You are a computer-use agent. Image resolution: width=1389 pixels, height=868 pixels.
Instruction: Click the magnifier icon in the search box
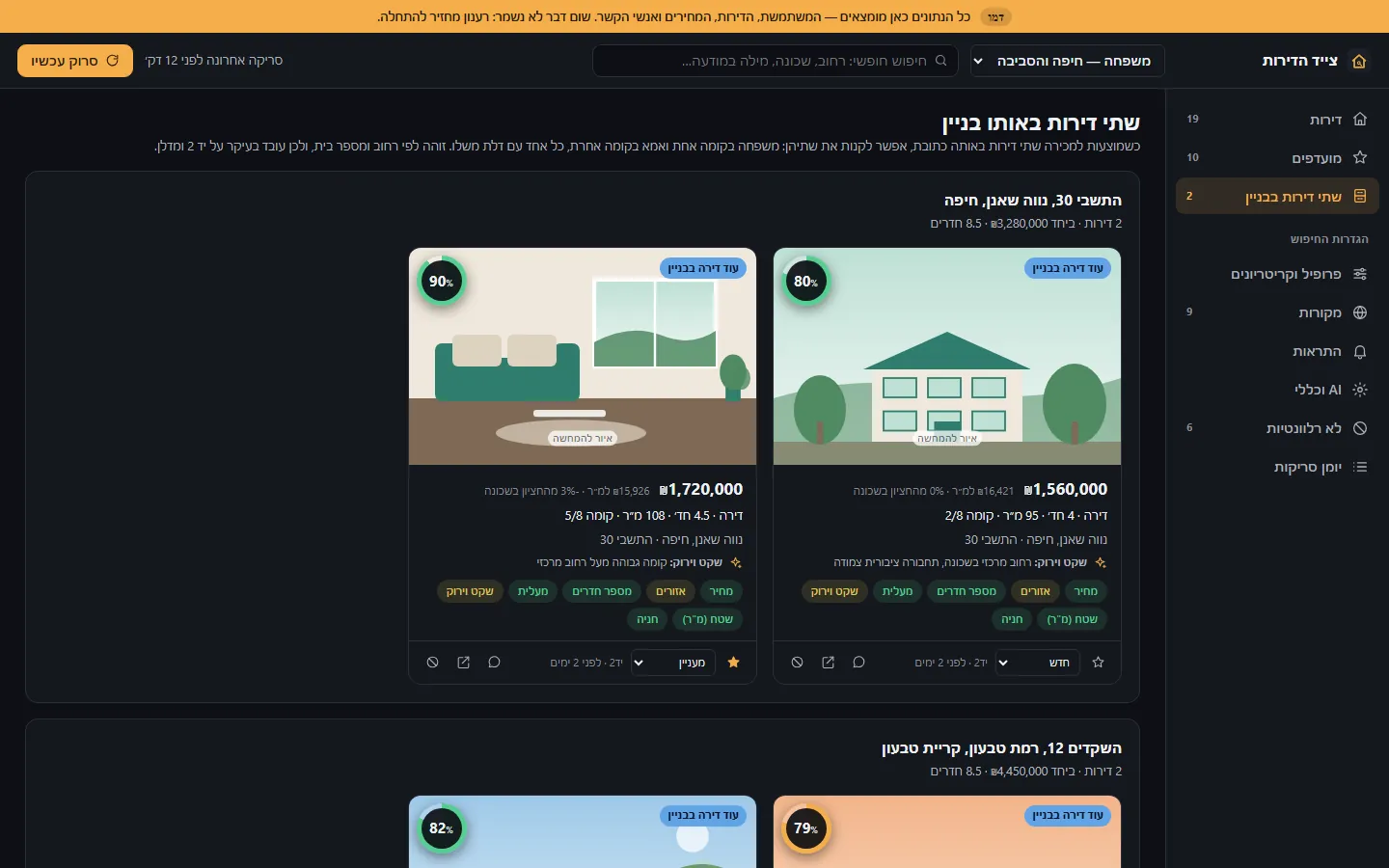940,61
